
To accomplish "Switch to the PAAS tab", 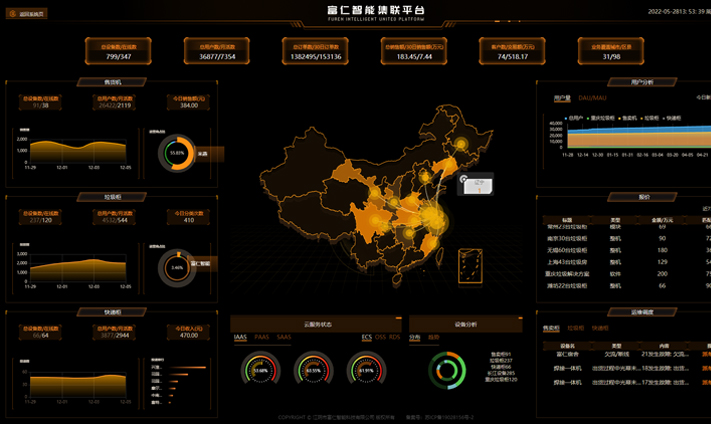I will tap(262, 337).
